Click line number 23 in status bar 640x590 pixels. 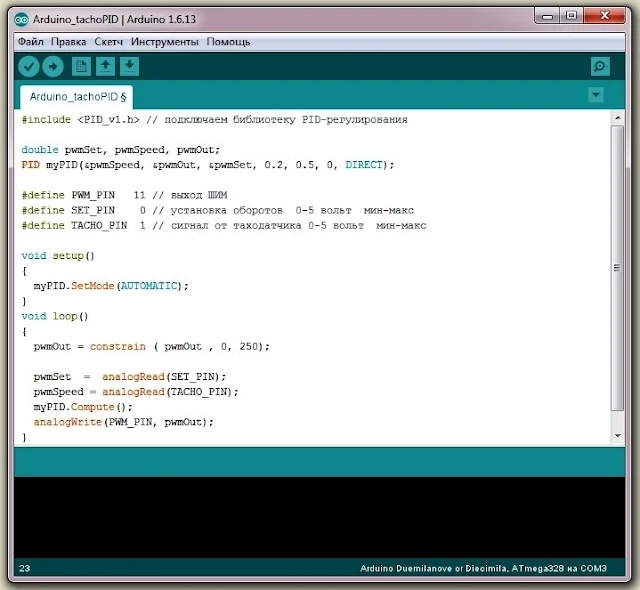[x=24, y=568]
